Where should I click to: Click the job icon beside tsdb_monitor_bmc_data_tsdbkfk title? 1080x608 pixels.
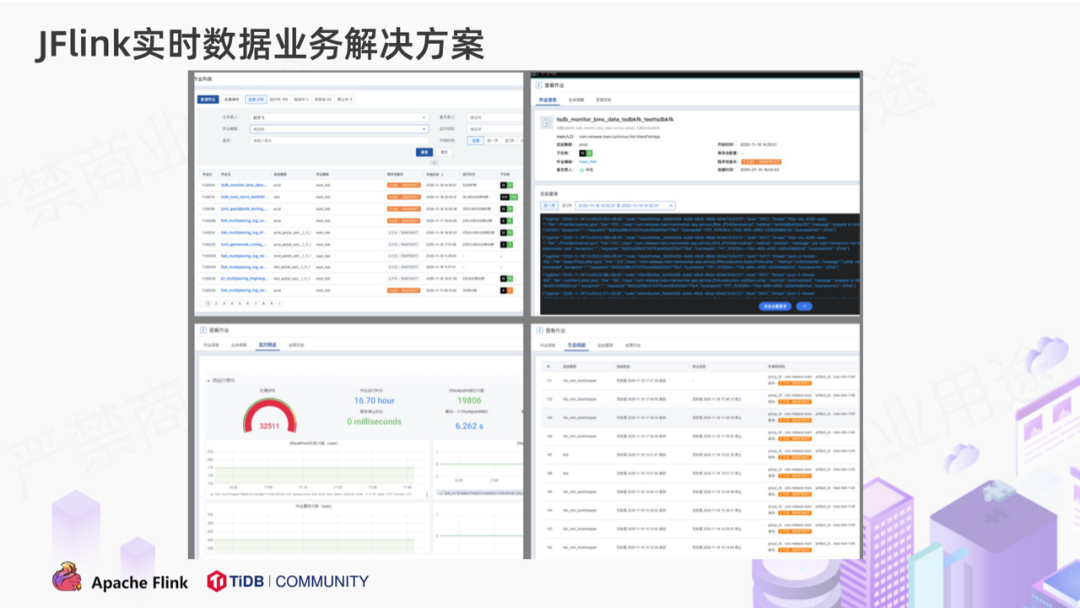coord(546,123)
